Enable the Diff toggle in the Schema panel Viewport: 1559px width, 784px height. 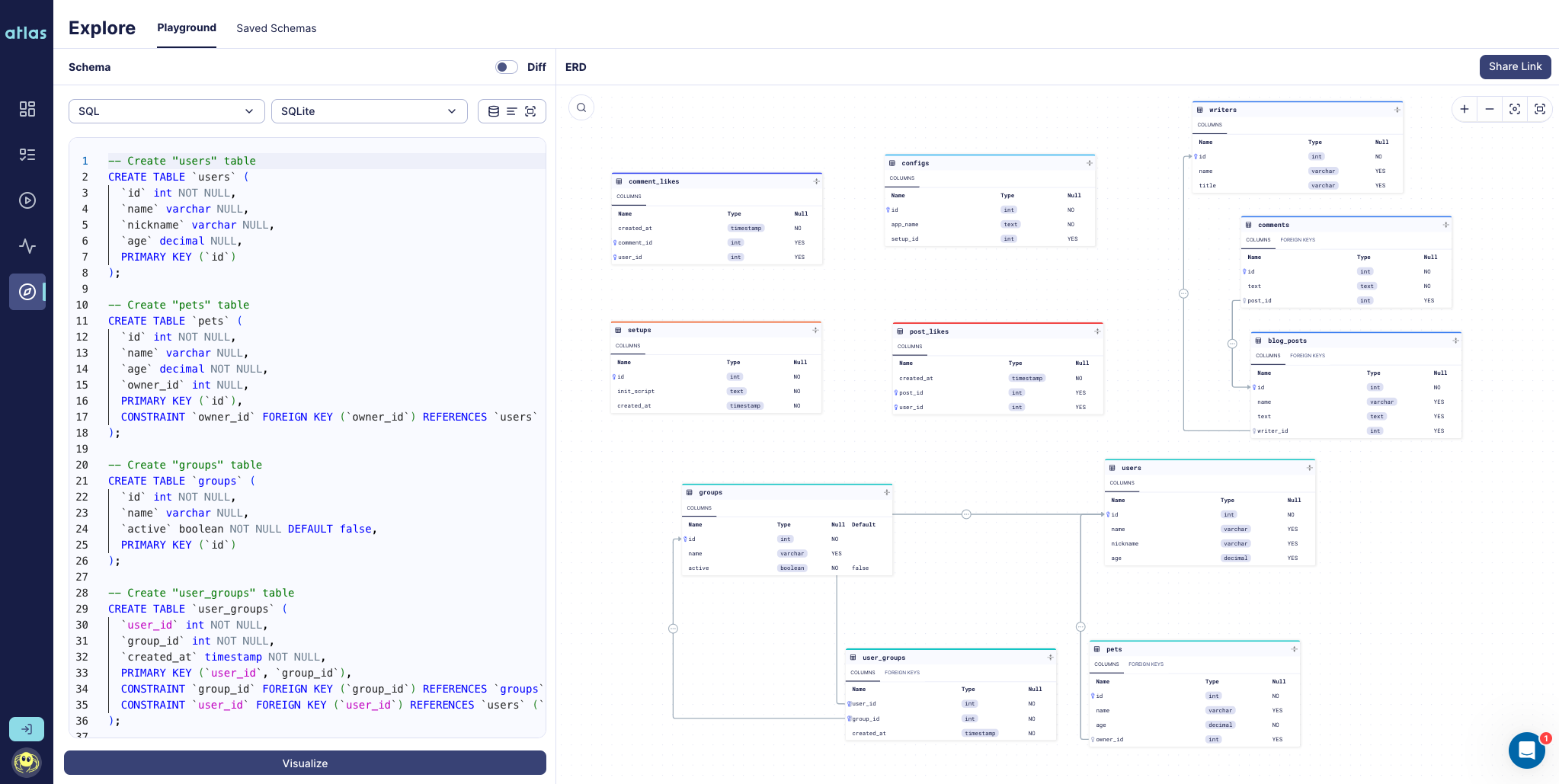tap(506, 67)
